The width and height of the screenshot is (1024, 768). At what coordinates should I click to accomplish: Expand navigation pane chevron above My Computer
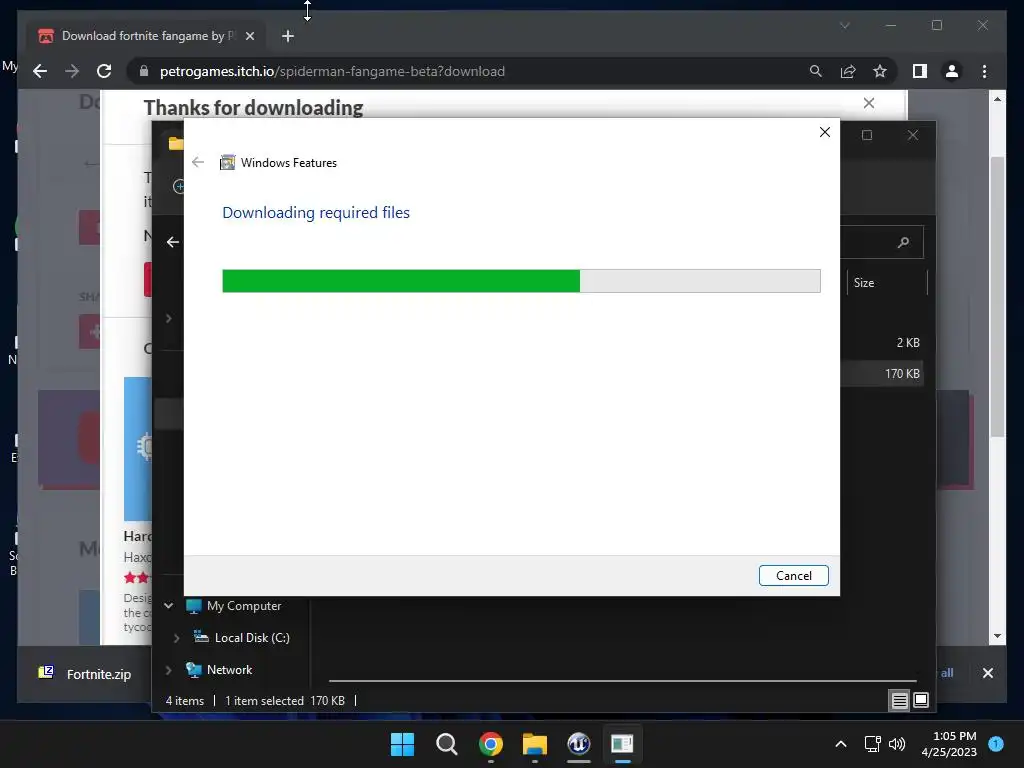168,318
